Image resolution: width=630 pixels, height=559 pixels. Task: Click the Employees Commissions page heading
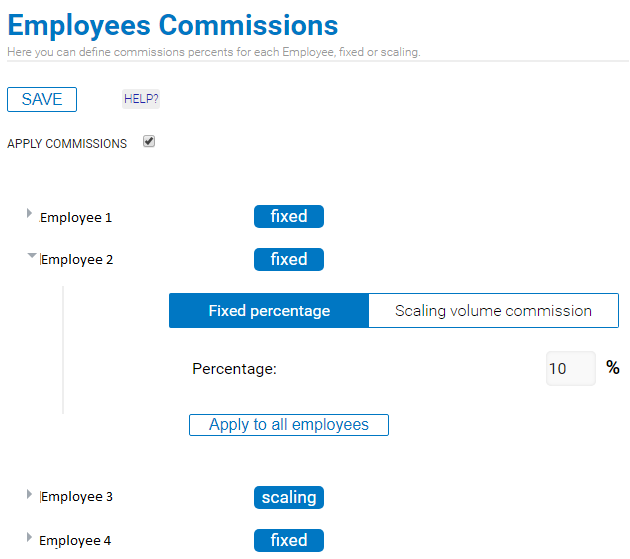tap(173, 25)
